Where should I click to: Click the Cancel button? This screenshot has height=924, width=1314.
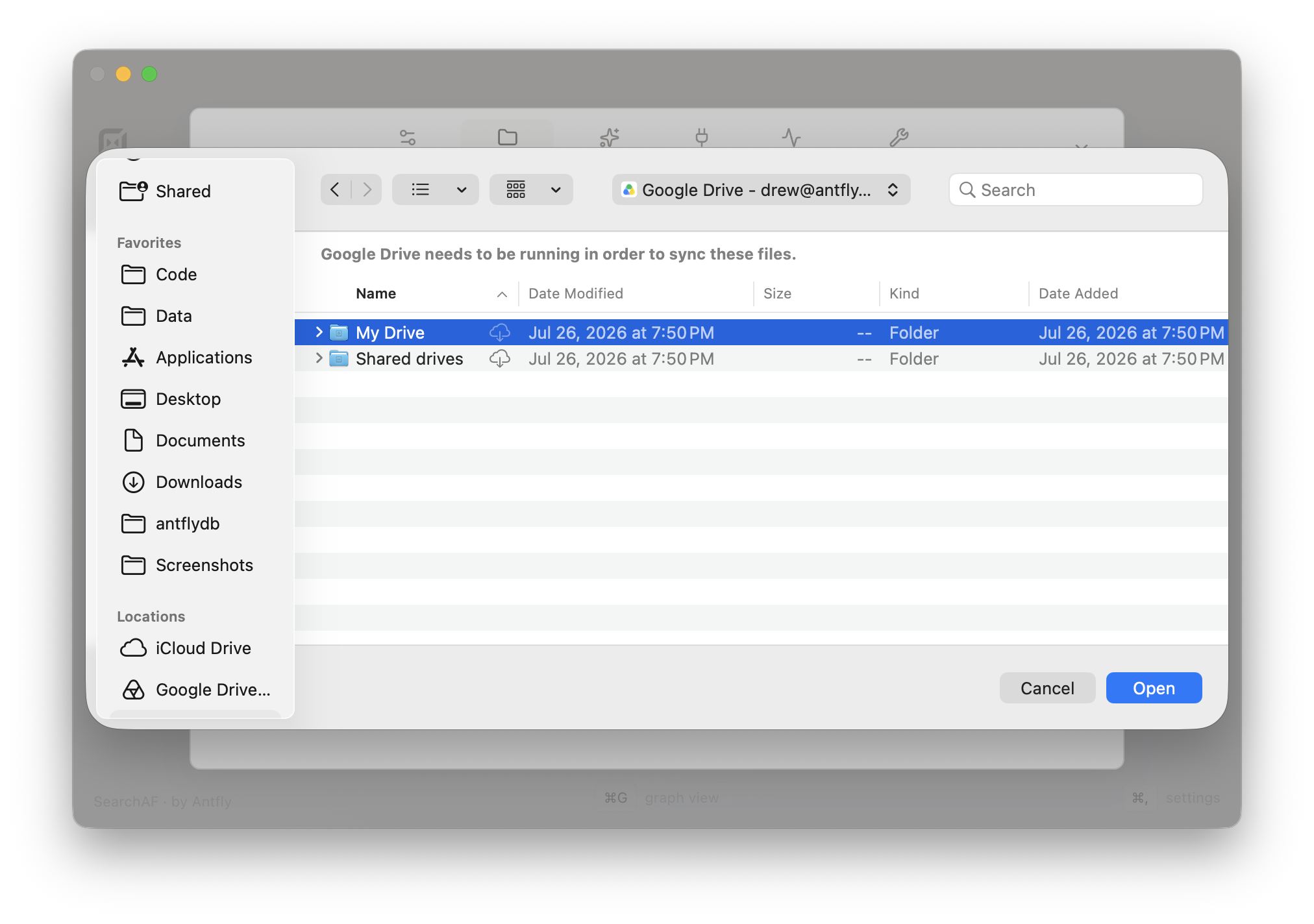click(1047, 688)
